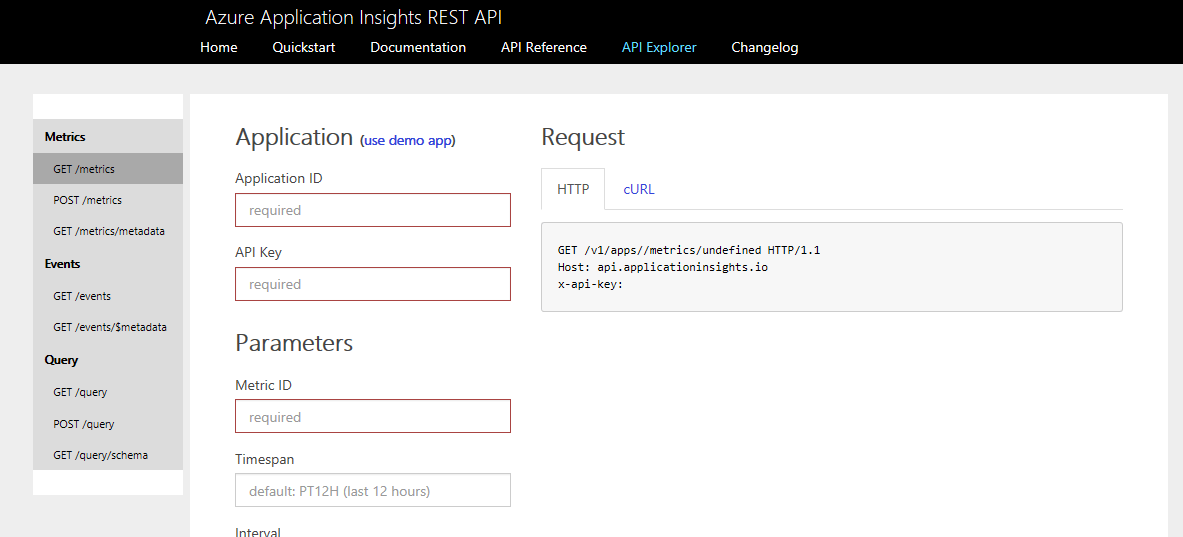Click the Events section heading in sidebar
1183x537 pixels.
pos(62,264)
